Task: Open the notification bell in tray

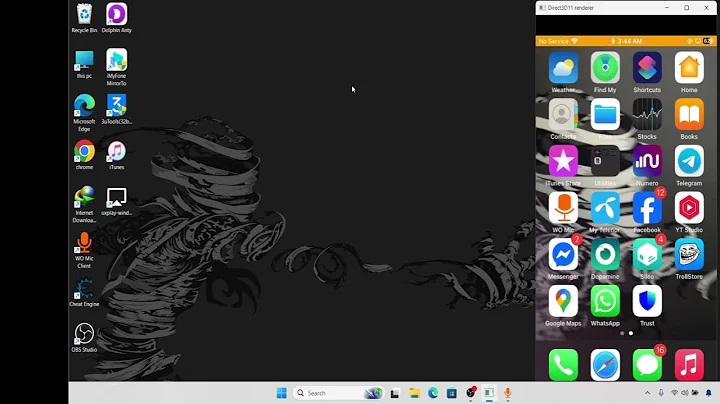Action: click(x=709, y=393)
